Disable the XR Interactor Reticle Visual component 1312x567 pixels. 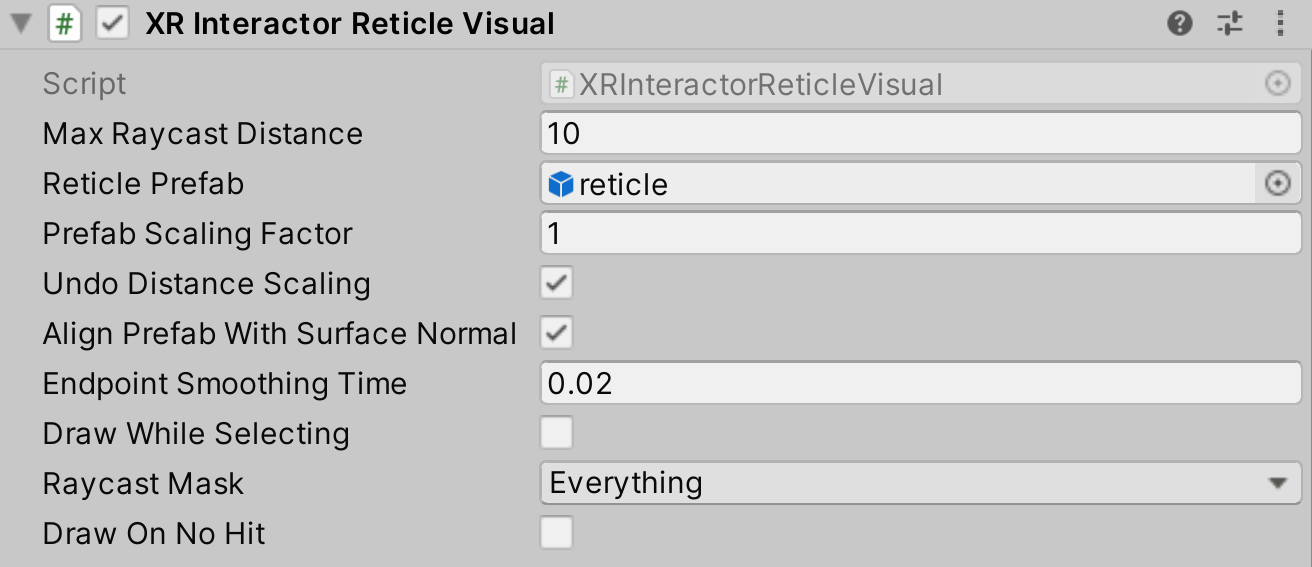(112, 24)
